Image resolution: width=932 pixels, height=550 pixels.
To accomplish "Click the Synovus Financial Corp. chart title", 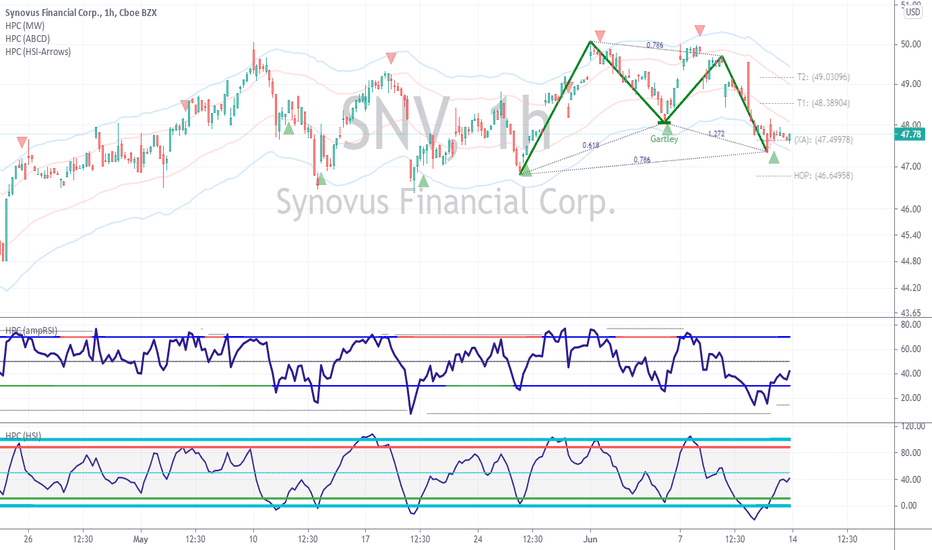I will click(x=81, y=12).
